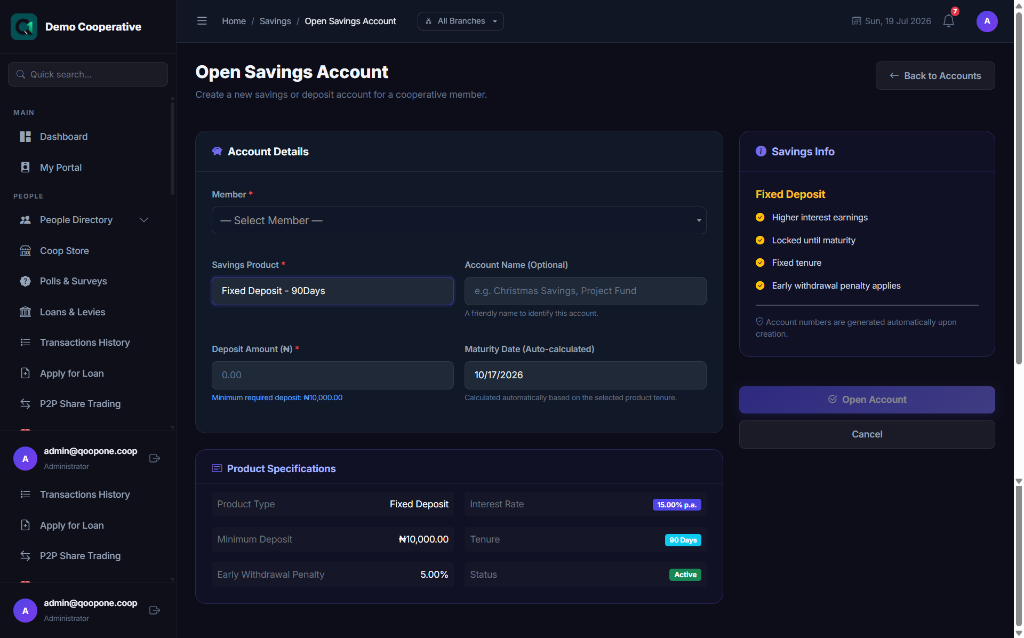The image size is (1024, 638).
Task: Click Sun, 19 Jul 2026 date text
Action: [898, 21]
